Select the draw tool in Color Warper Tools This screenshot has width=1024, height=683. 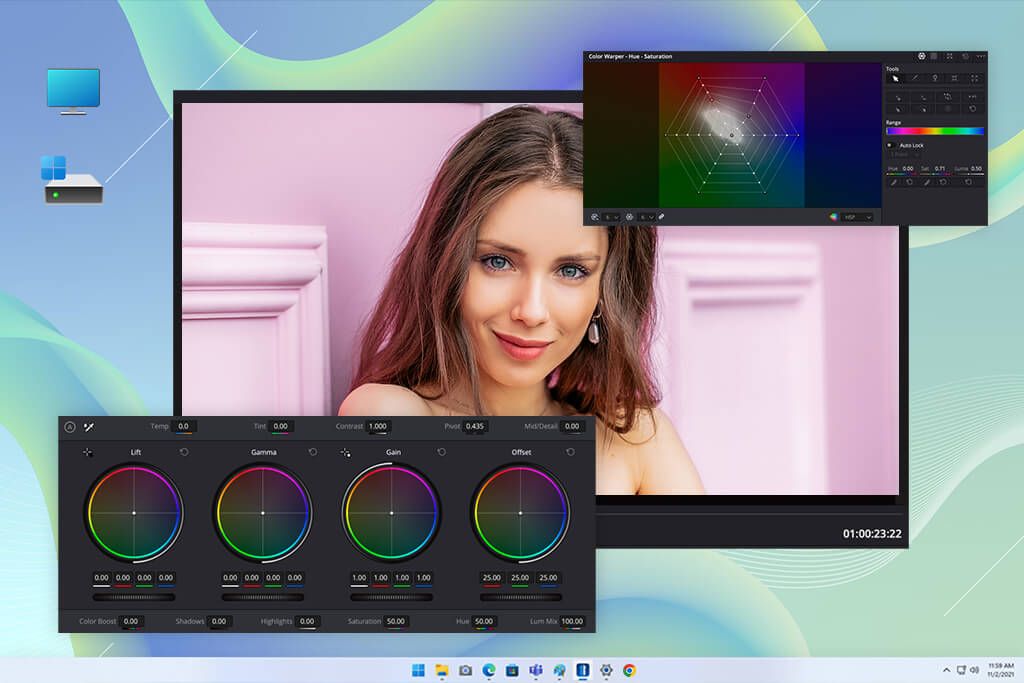point(916,77)
